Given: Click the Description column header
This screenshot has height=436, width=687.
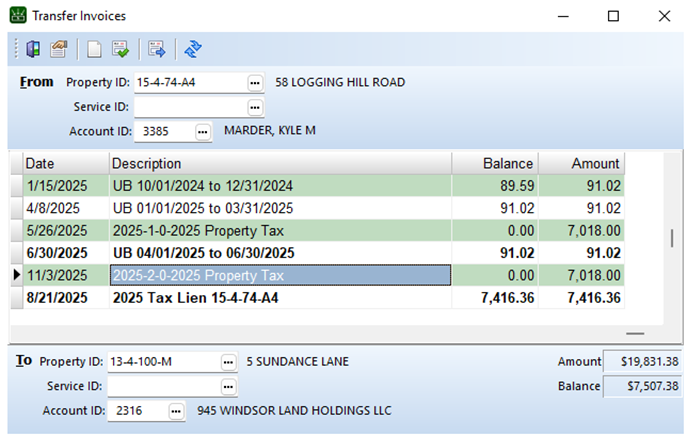Looking at the screenshot, I should click(x=280, y=163).
